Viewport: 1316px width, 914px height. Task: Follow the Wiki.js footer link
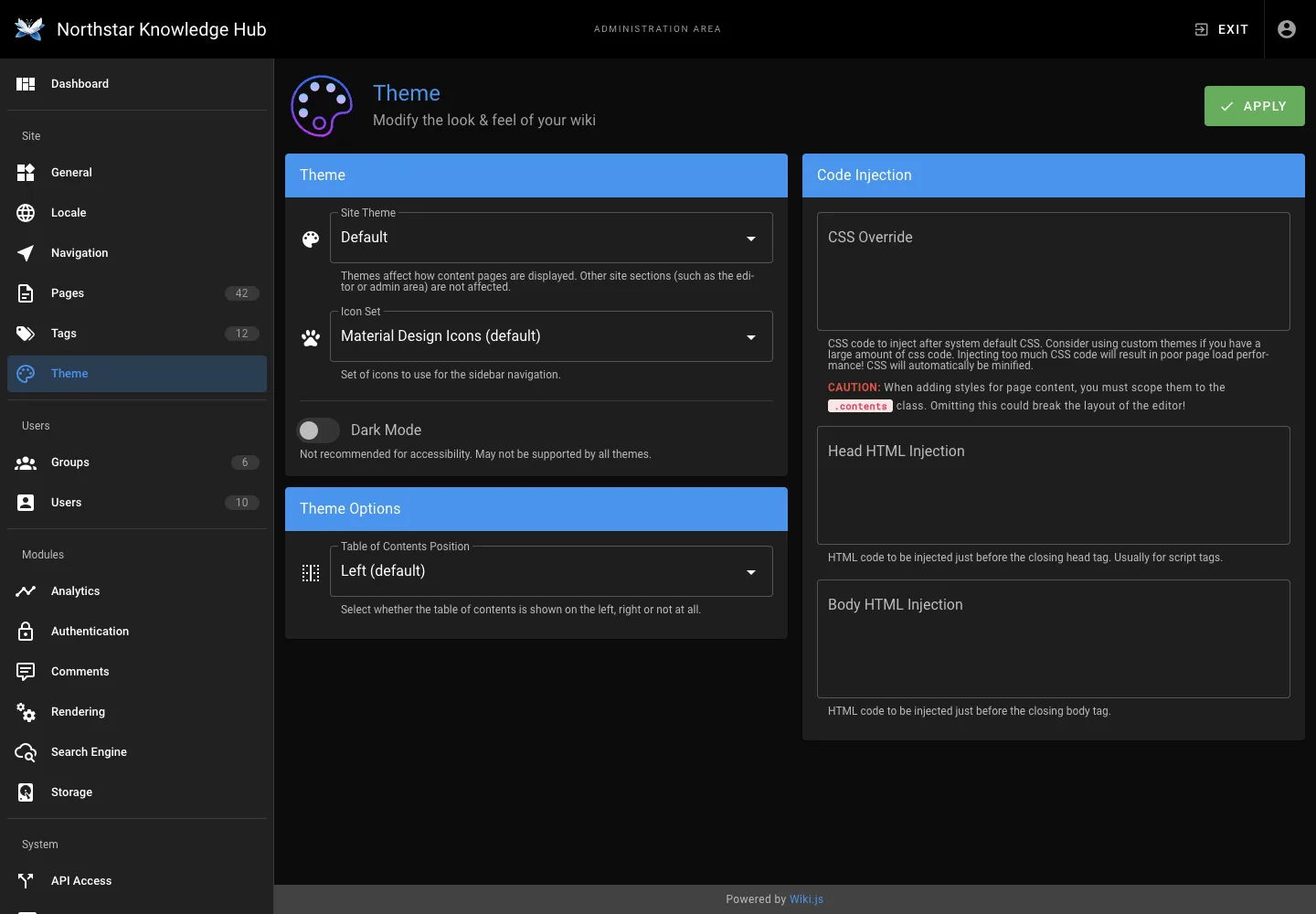pos(806,899)
